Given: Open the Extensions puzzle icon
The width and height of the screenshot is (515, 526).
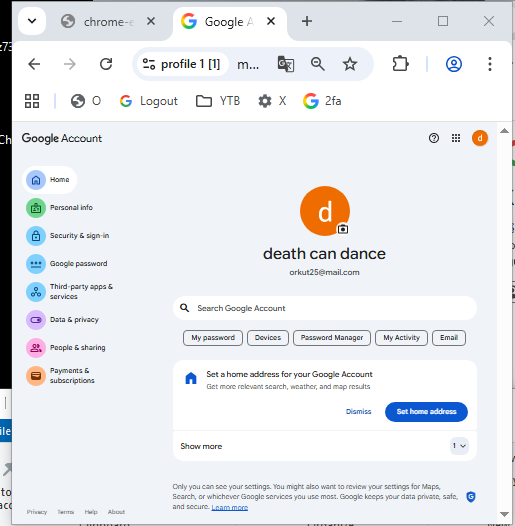Looking at the screenshot, I should tap(400, 64).
